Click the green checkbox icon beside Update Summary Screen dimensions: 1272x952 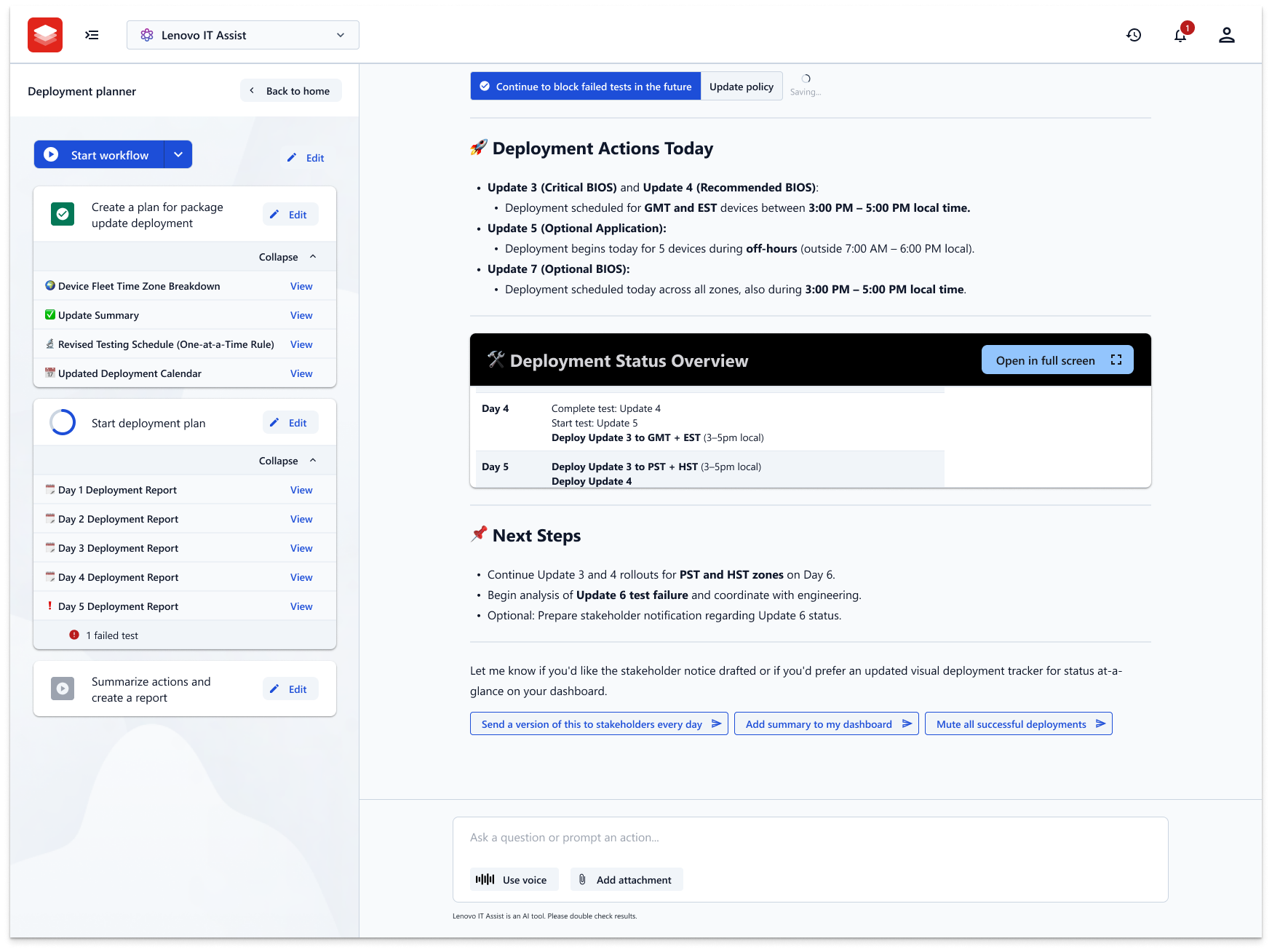click(x=50, y=314)
